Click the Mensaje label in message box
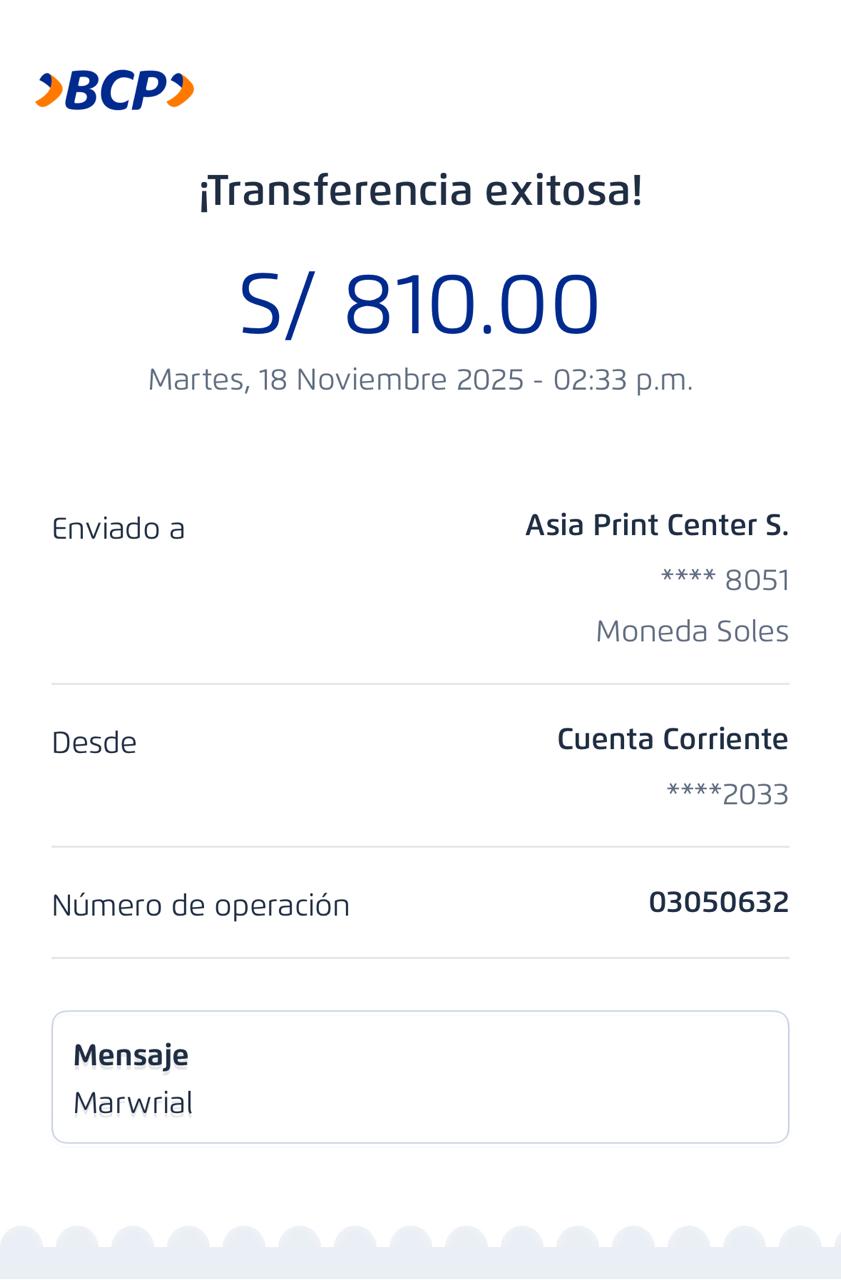The image size is (841, 1280). click(x=131, y=1055)
